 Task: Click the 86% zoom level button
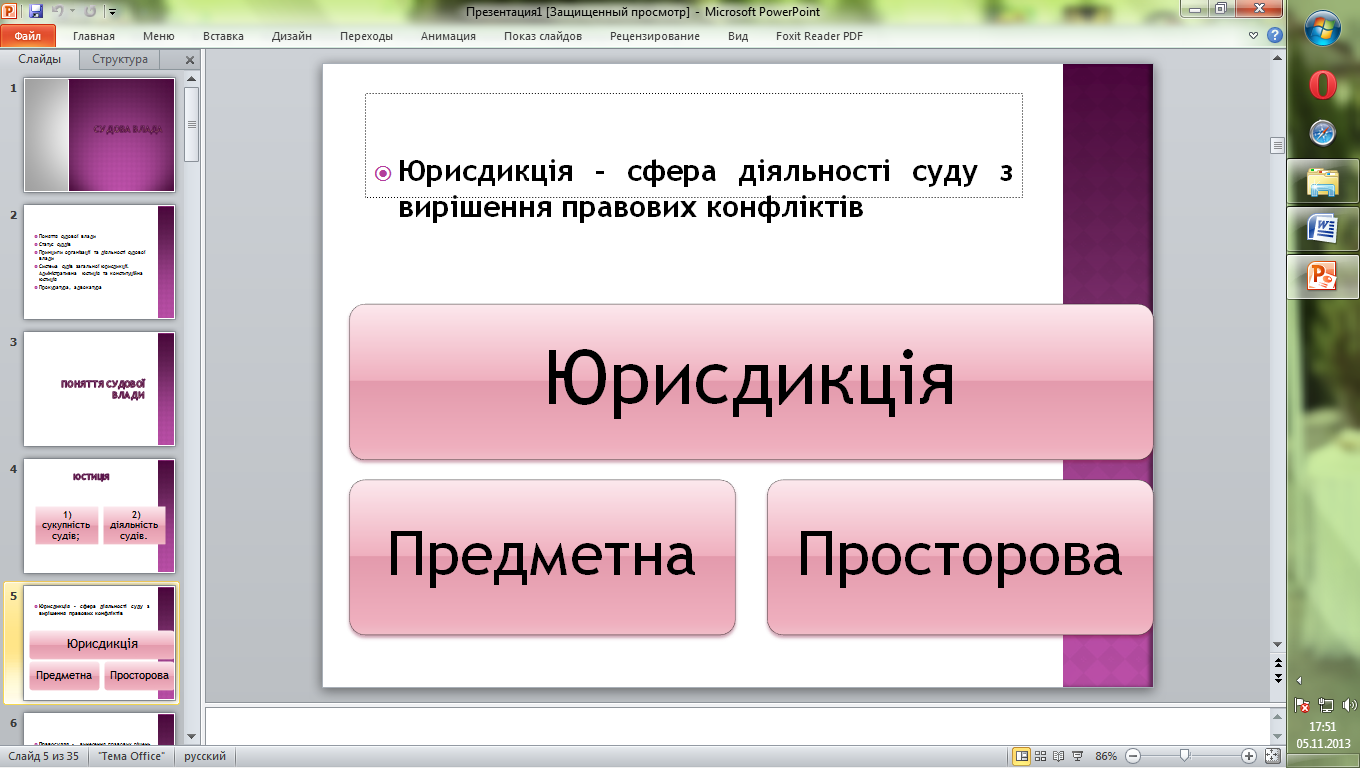click(1106, 757)
